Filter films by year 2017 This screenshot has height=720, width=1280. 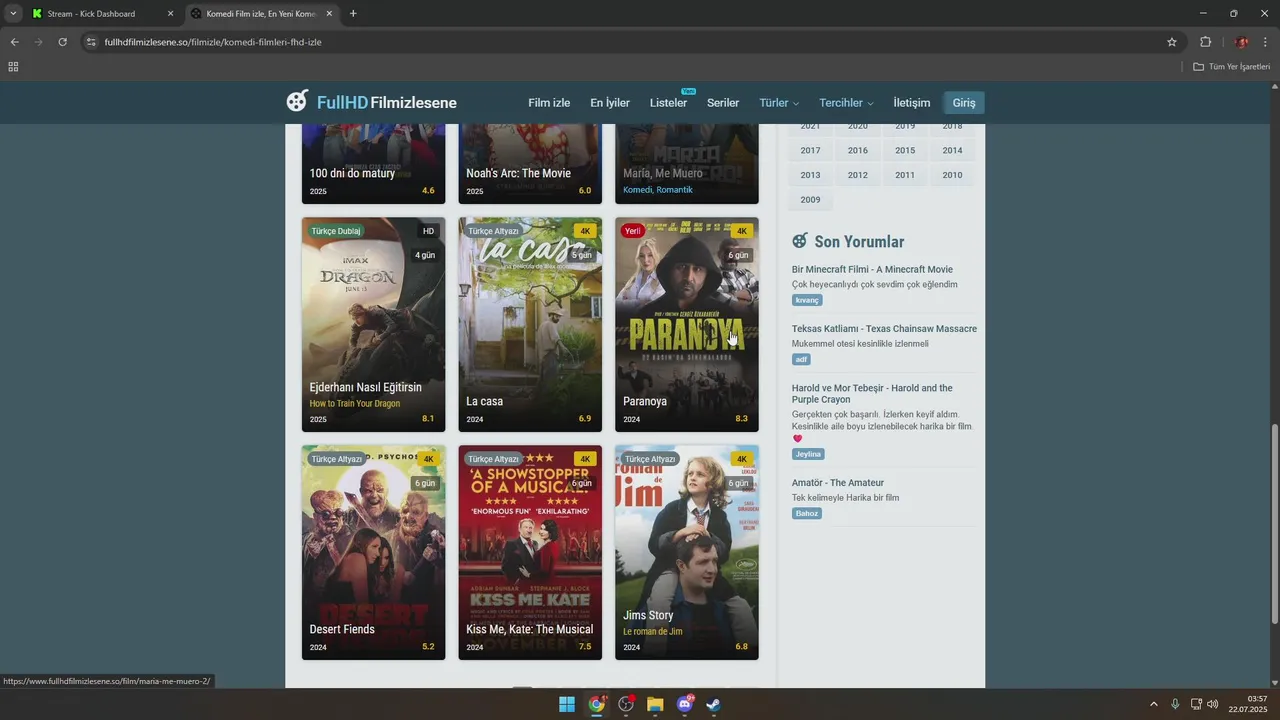coord(810,150)
